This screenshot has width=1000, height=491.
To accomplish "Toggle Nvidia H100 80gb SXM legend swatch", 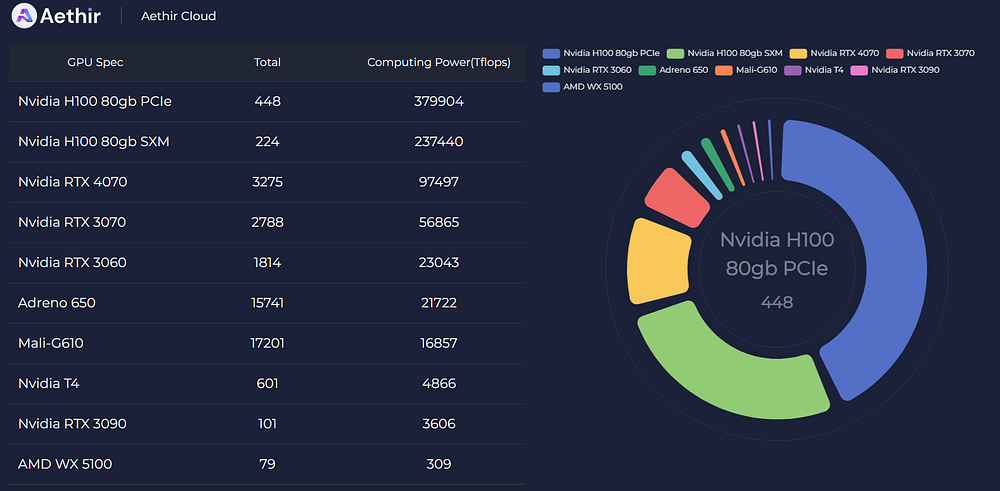I will pyautogui.click(x=675, y=53).
